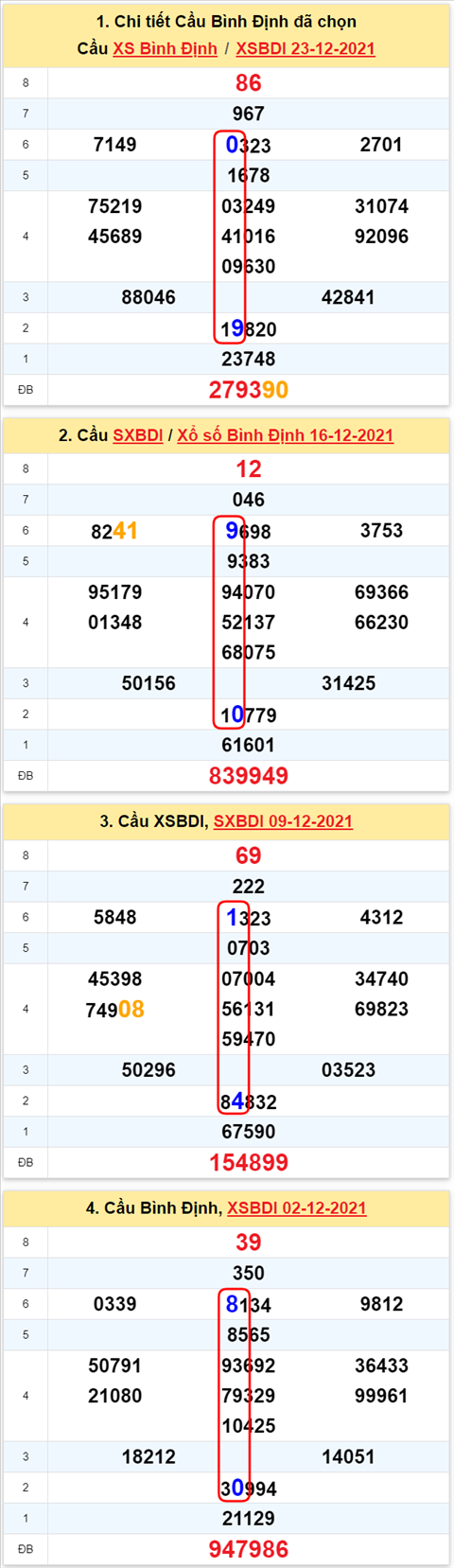Select prize-eight number 39

(x=249, y=1242)
